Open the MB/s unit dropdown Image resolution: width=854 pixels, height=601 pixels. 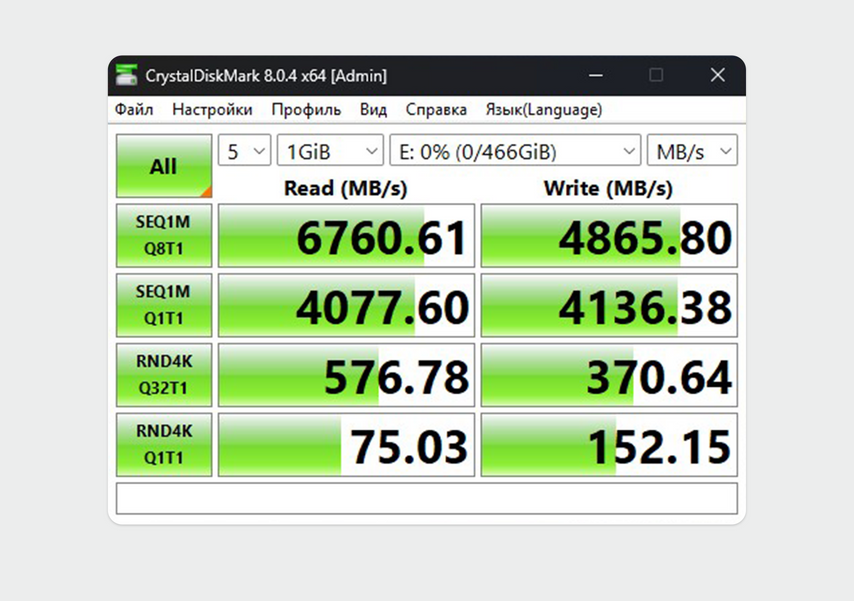pyautogui.click(x=692, y=151)
